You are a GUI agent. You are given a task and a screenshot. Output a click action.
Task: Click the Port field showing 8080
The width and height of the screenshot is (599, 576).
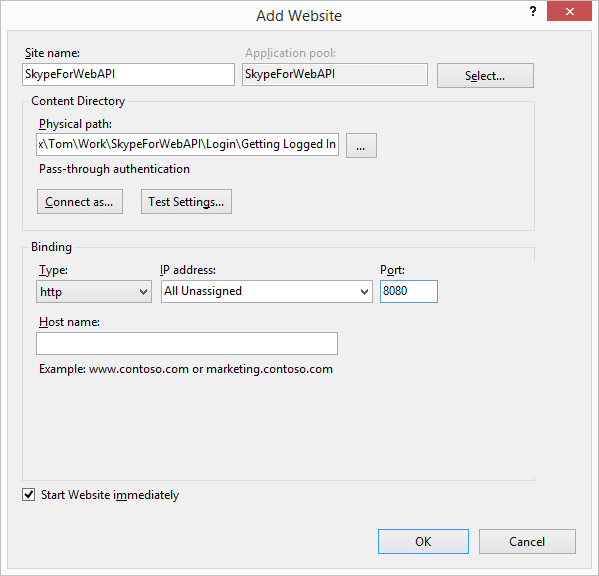coord(409,292)
